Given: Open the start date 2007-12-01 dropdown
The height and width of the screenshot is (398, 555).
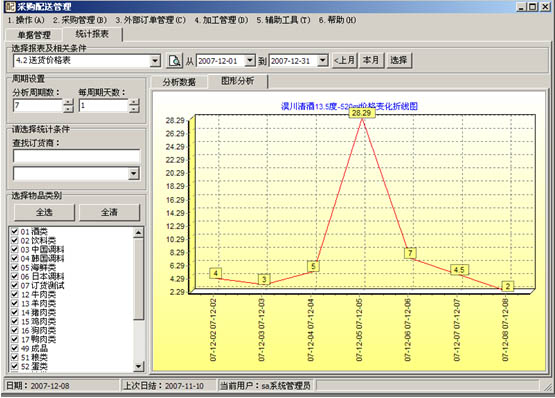Looking at the screenshot, I should point(250,61).
